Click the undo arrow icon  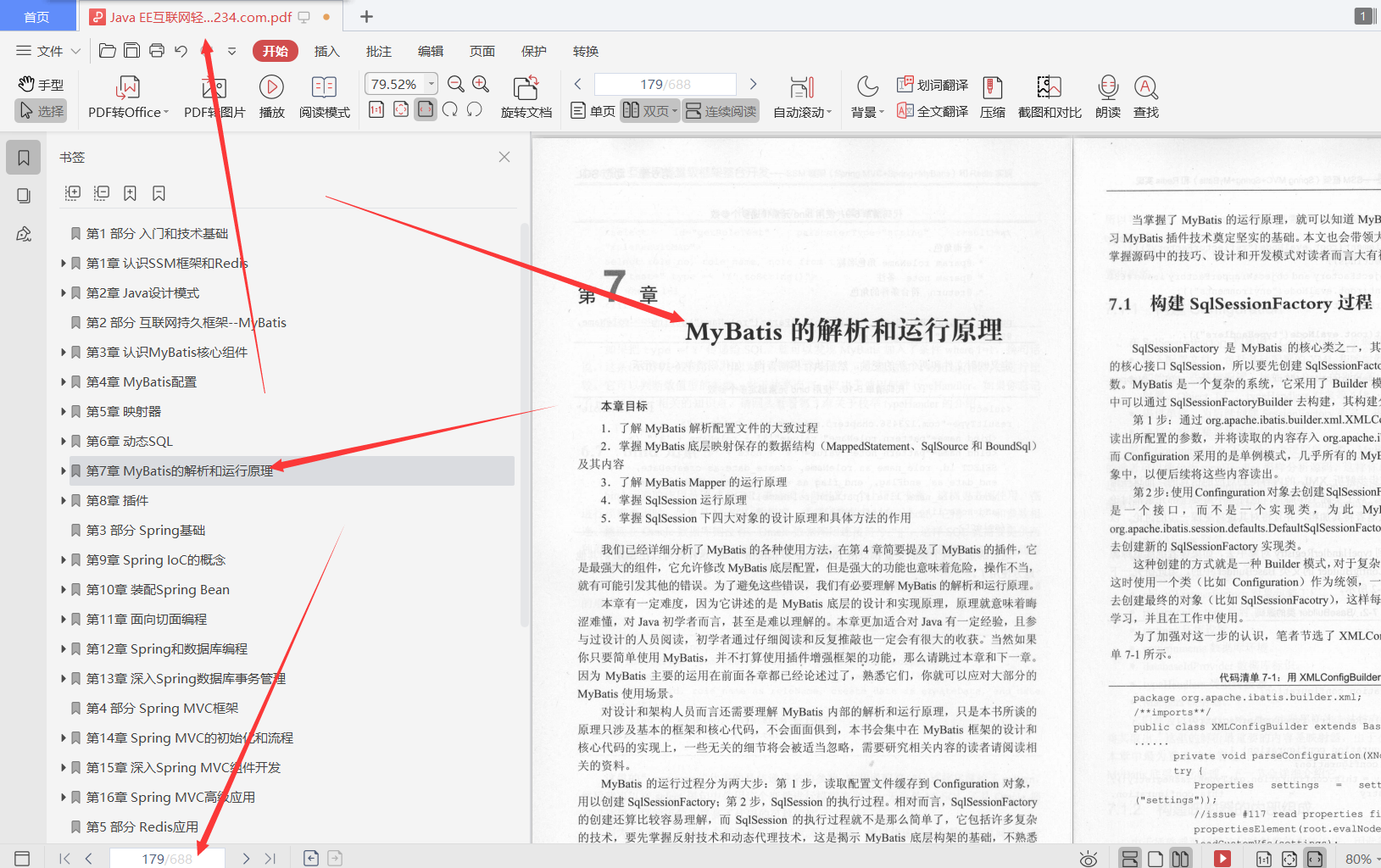click(x=181, y=51)
